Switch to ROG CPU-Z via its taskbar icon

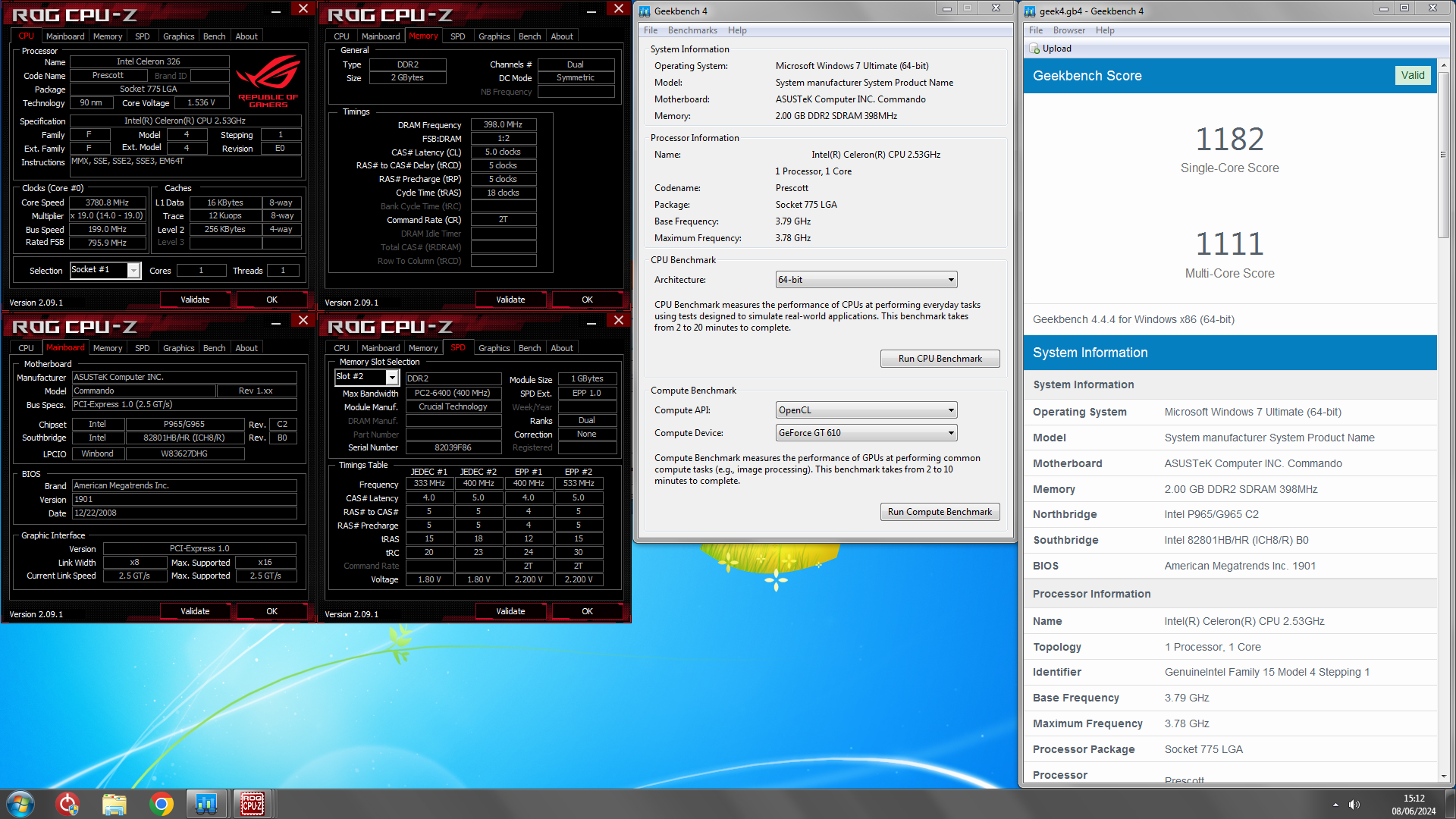click(x=253, y=804)
